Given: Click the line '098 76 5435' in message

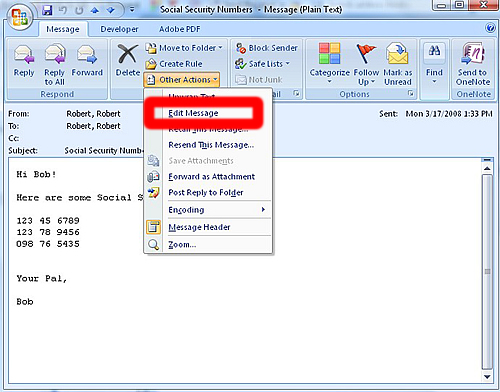Looking at the screenshot, I should tap(48, 244).
